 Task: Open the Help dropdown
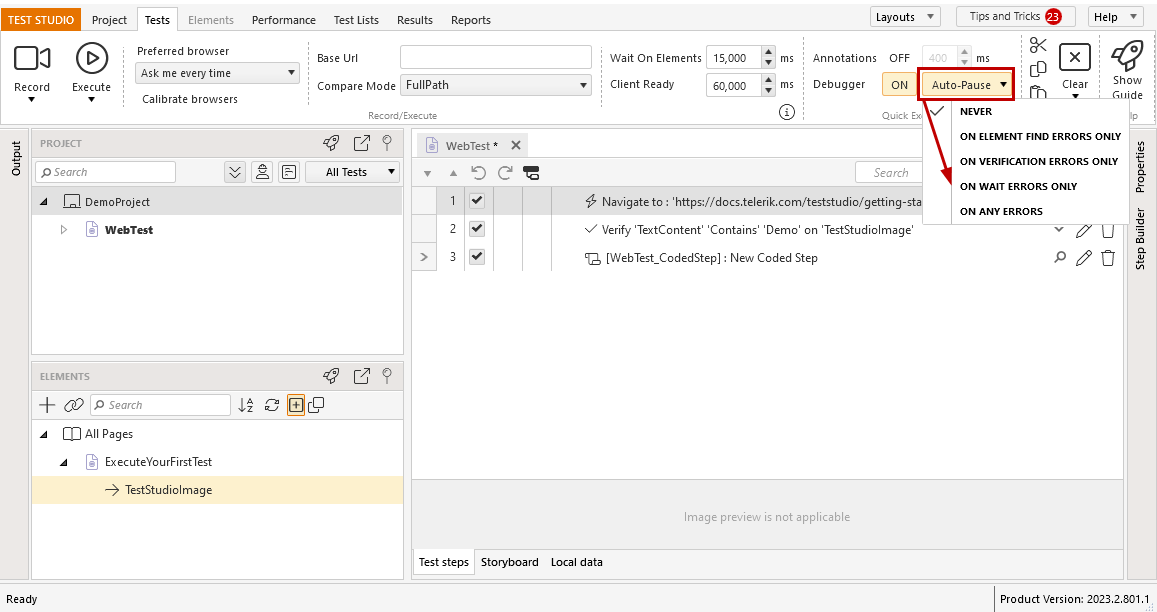(x=1115, y=17)
